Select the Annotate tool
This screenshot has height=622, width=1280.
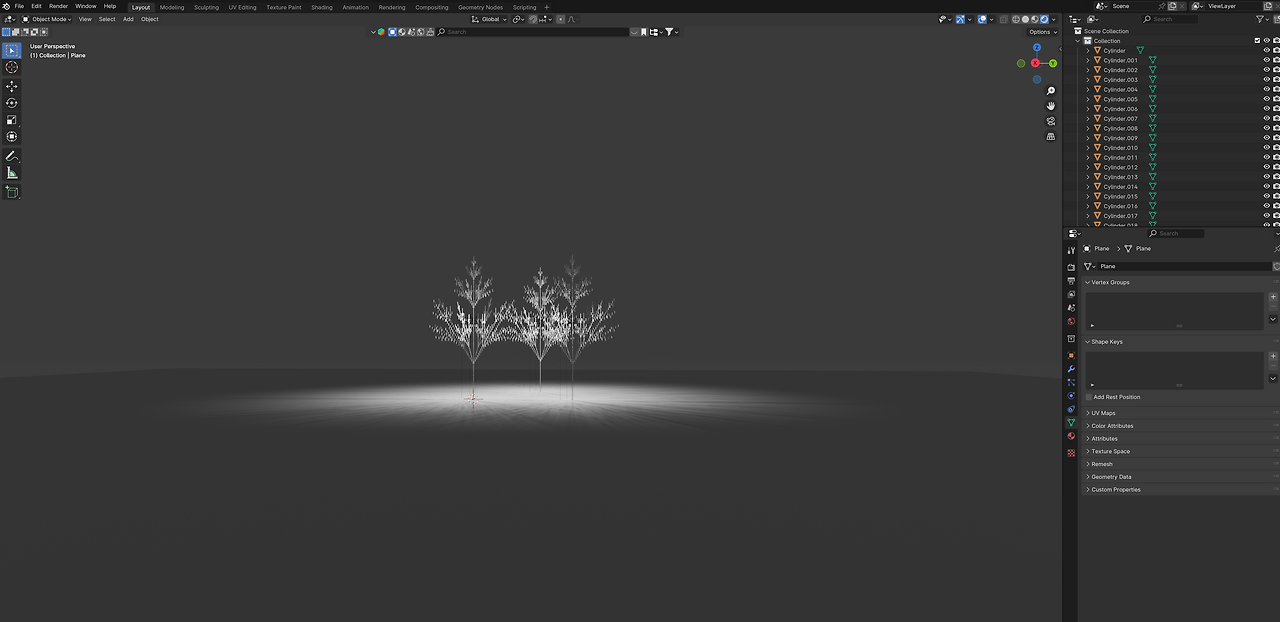coord(12,156)
